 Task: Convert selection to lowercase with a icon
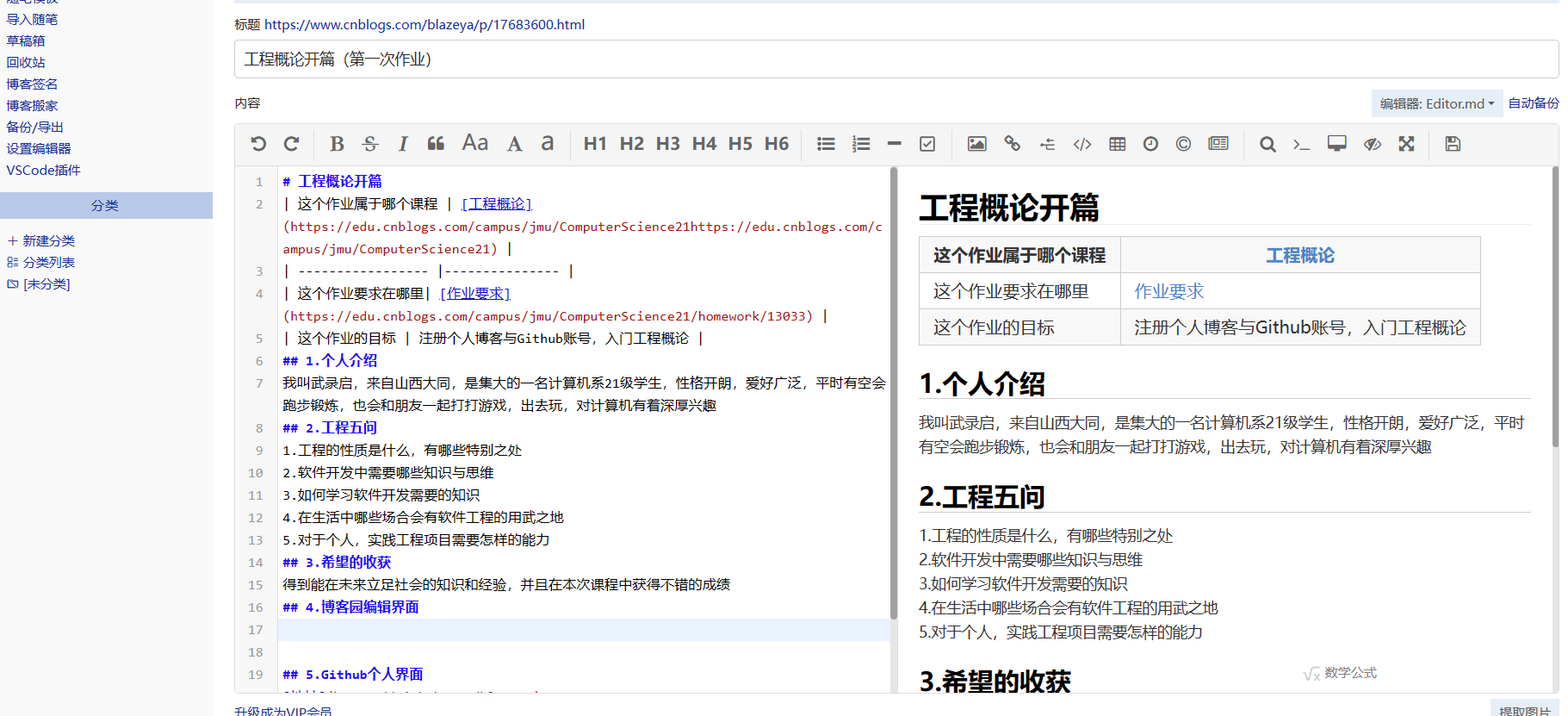click(548, 144)
